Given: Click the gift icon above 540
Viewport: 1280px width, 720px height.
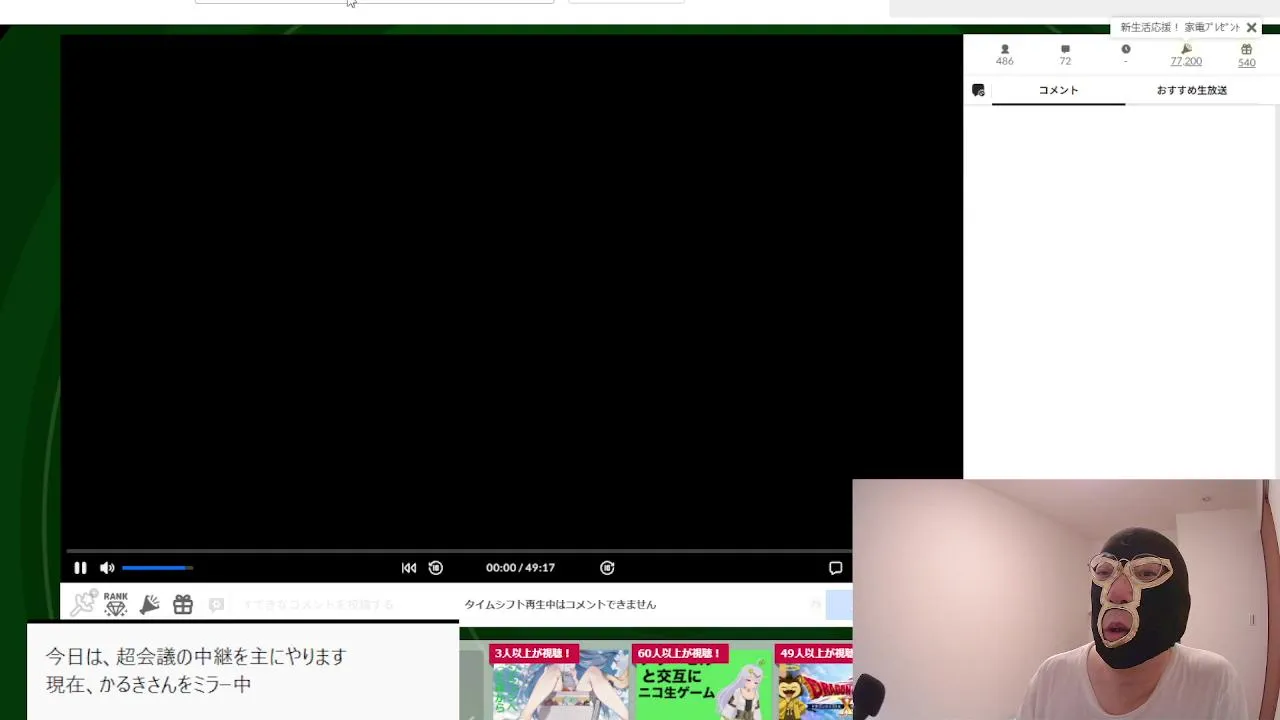Looking at the screenshot, I should point(1246,49).
